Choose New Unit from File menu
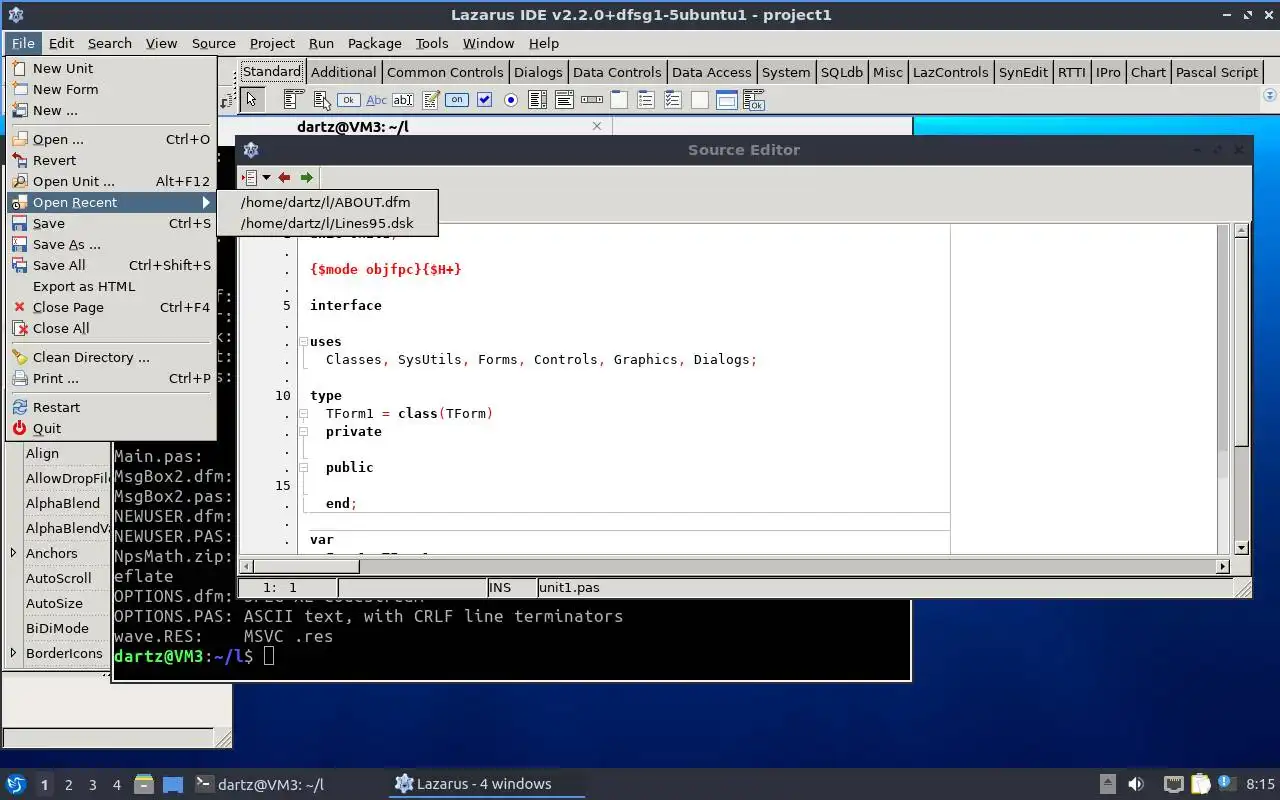Viewport: 1280px width, 800px height. (111, 68)
